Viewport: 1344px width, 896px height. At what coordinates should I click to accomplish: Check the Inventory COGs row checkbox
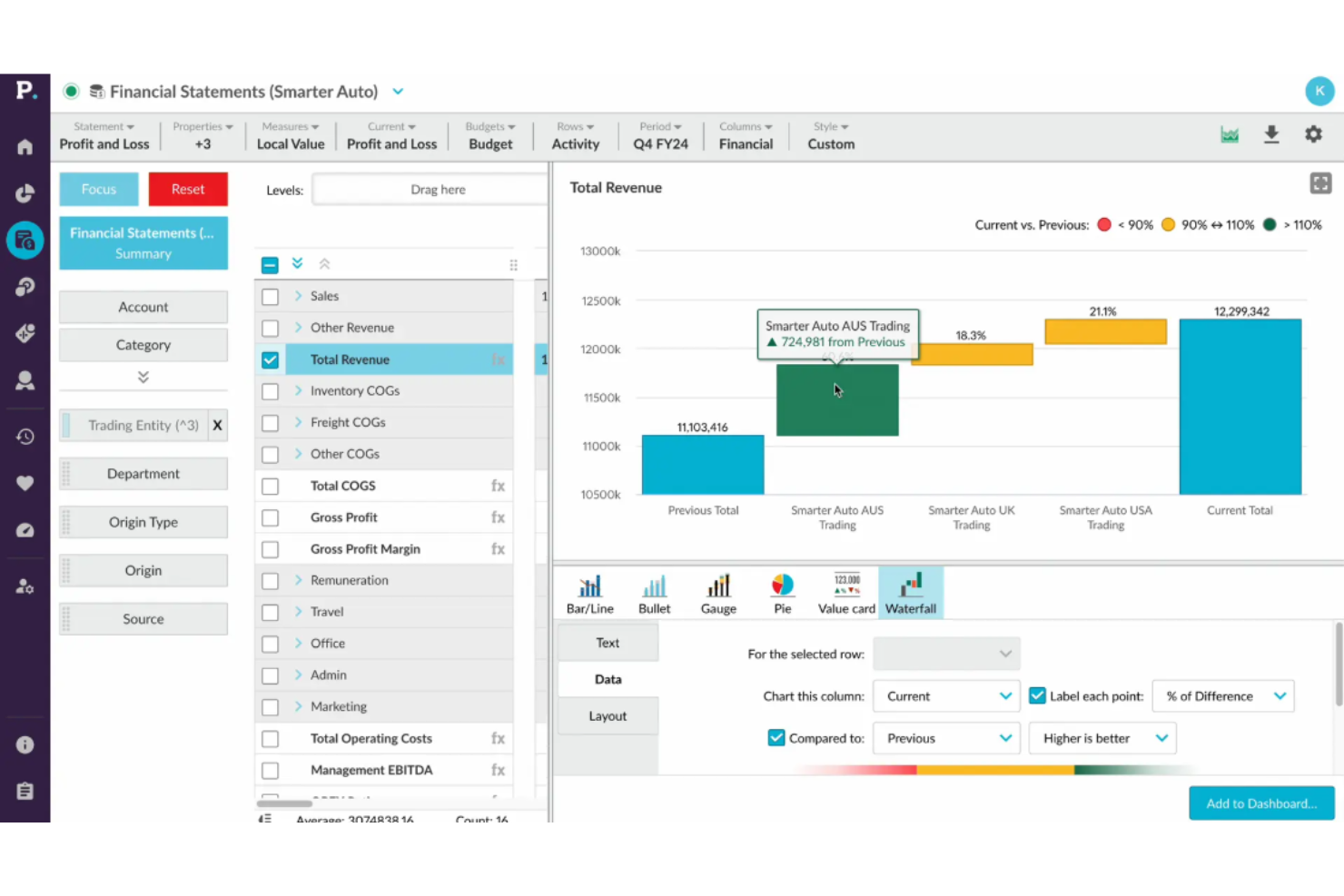click(270, 391)
